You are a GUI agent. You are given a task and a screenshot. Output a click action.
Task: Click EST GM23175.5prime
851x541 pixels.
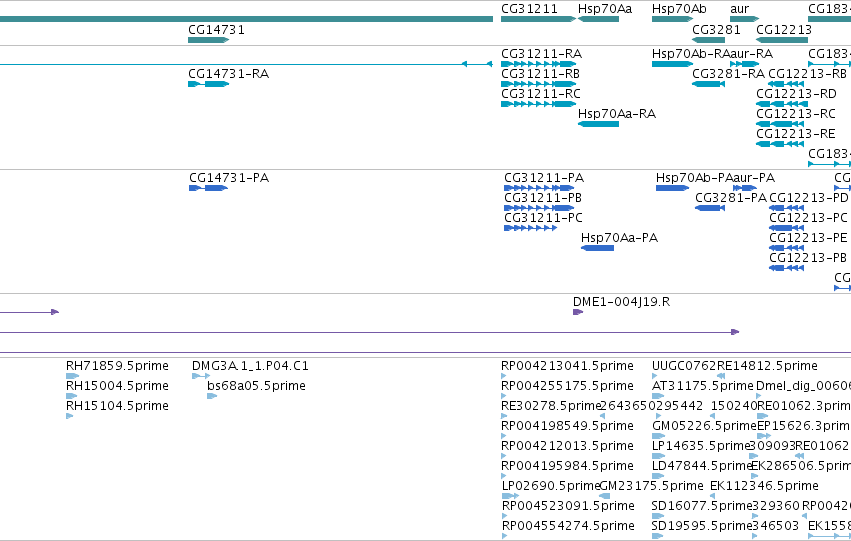(605, 496)
